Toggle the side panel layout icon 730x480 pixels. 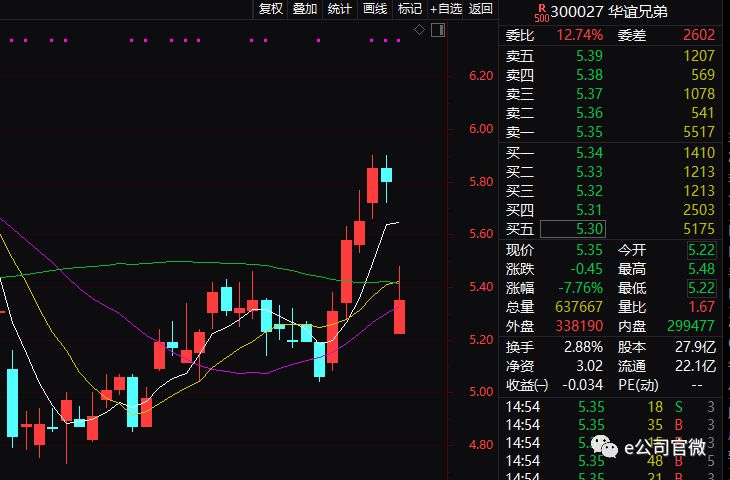438,30
